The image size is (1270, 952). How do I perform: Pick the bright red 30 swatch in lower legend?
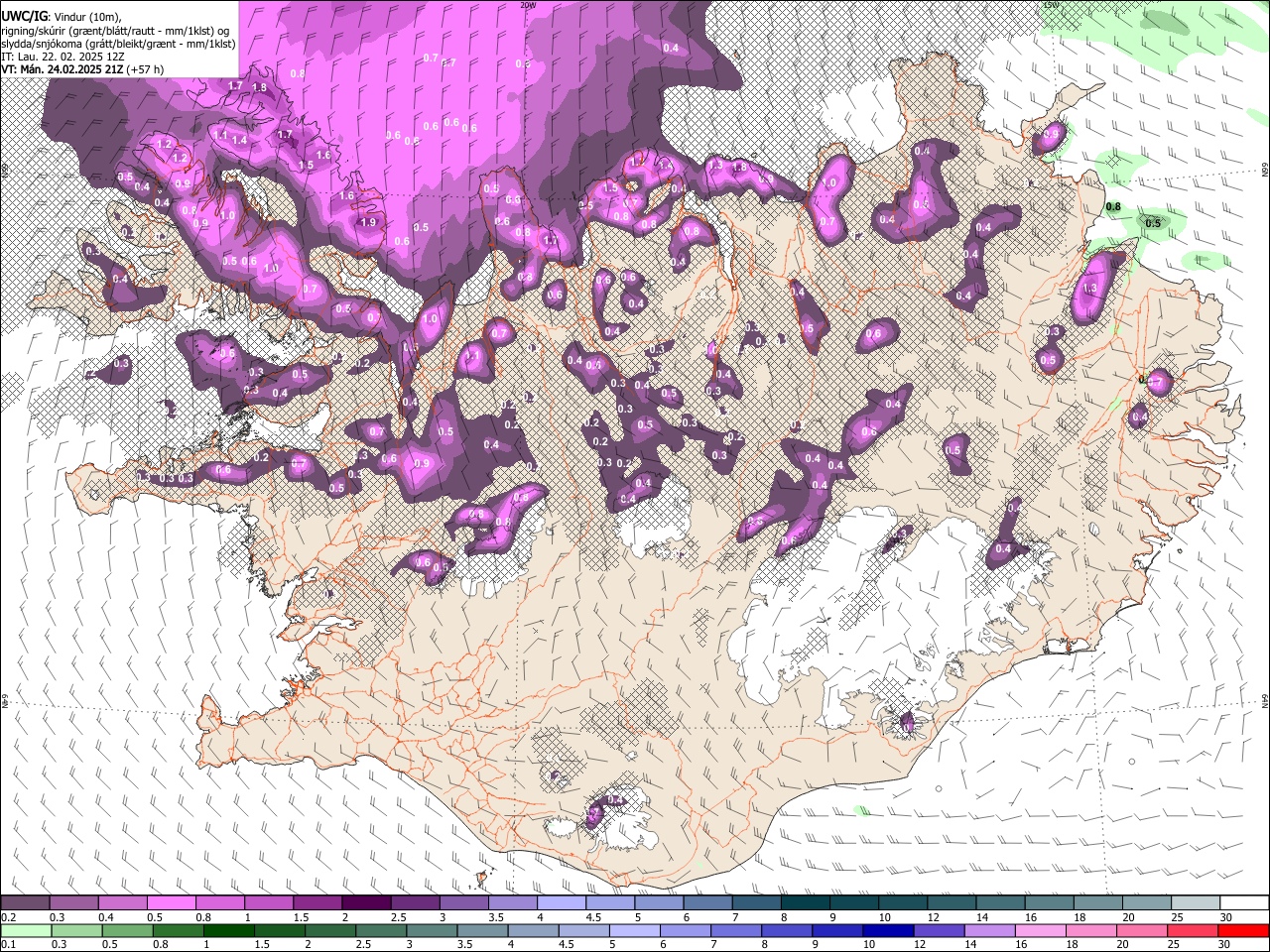(x=1244, y=931)
